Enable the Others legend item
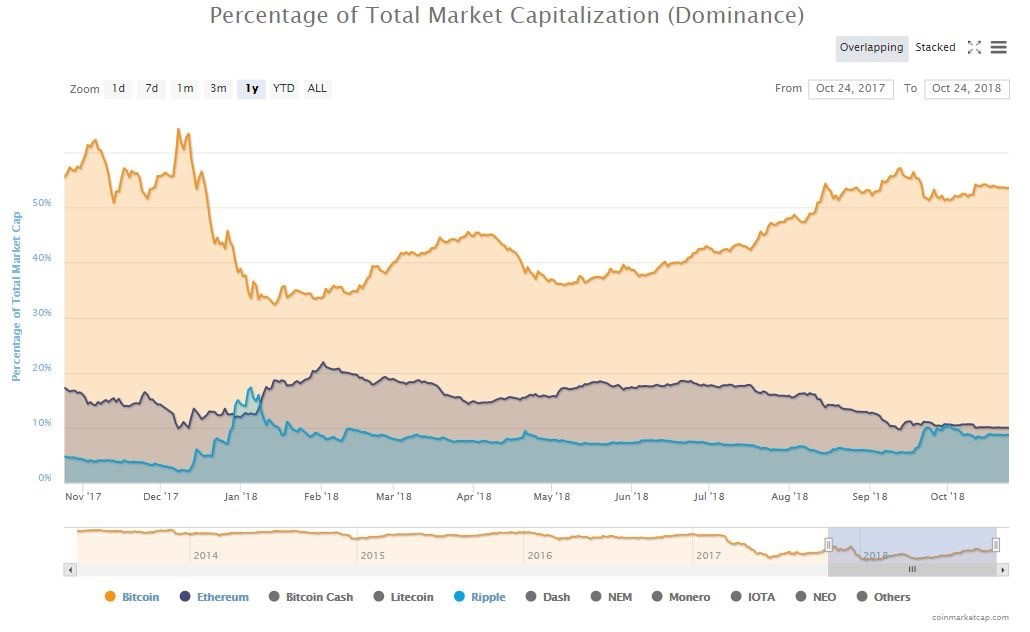Screen dimensions: 1030x632 (884, 597)
